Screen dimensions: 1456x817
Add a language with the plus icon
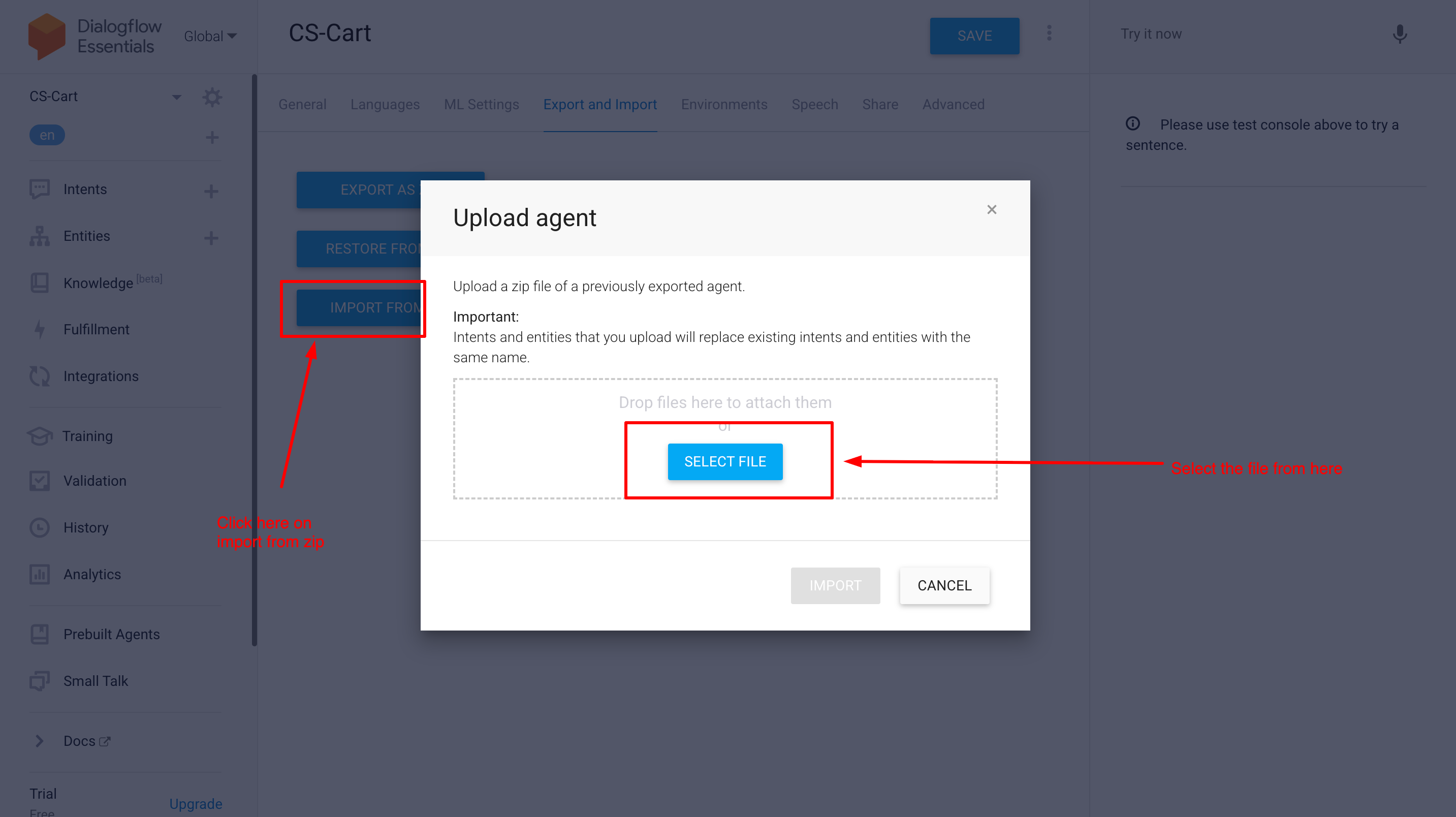pos(212,137)
